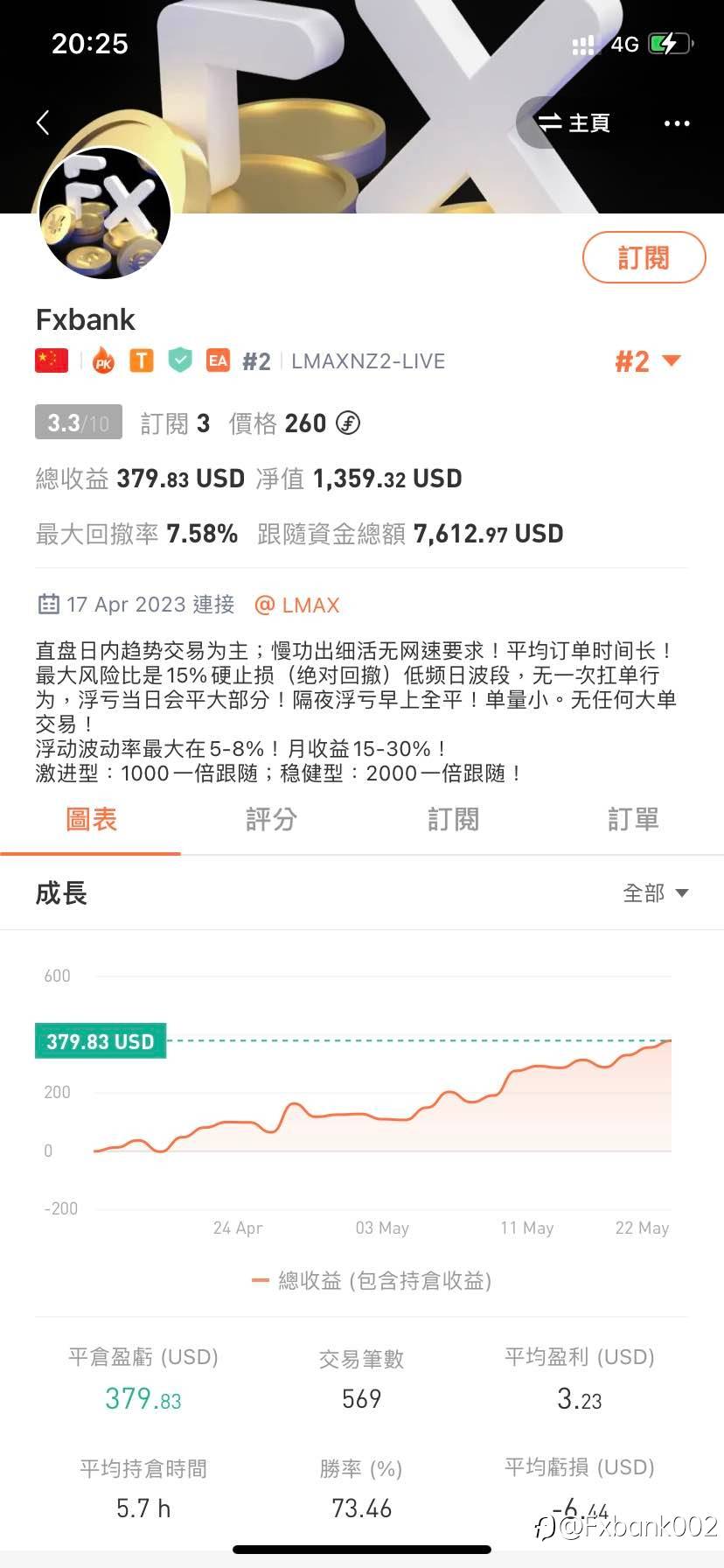Tap the EA badge icon
Screen dimensions: 724x1568
(x=218, y=360)
